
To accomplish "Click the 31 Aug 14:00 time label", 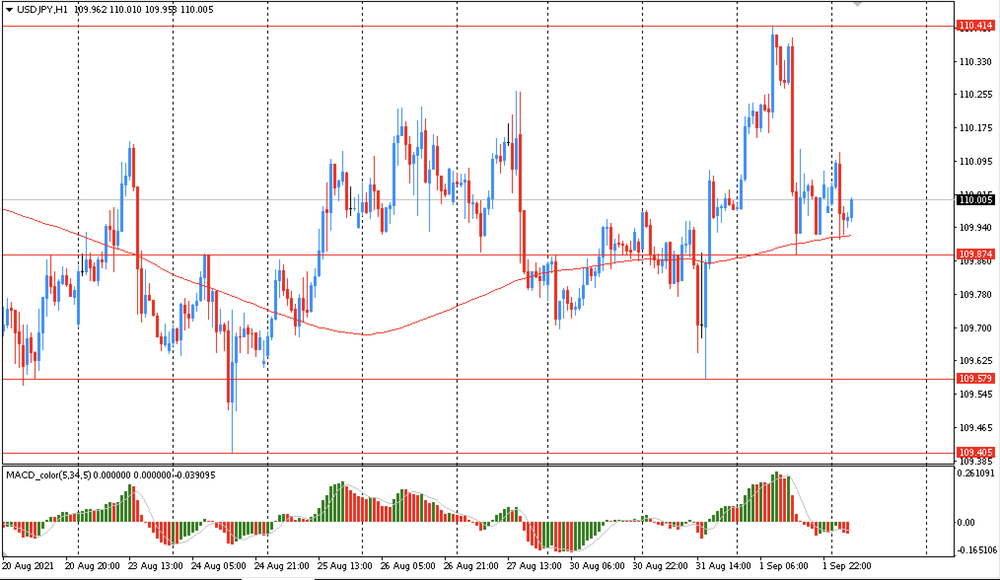I will [724, 566].
